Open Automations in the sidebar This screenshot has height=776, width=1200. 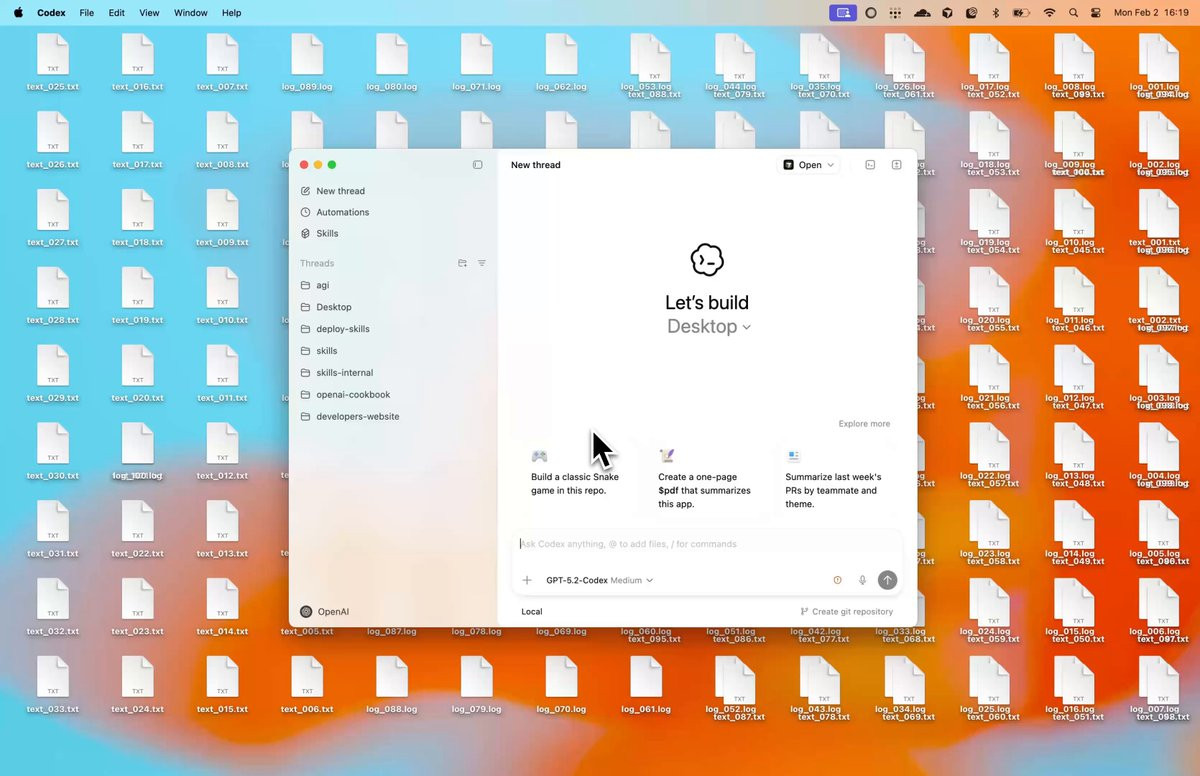click(x=393, y=212)
